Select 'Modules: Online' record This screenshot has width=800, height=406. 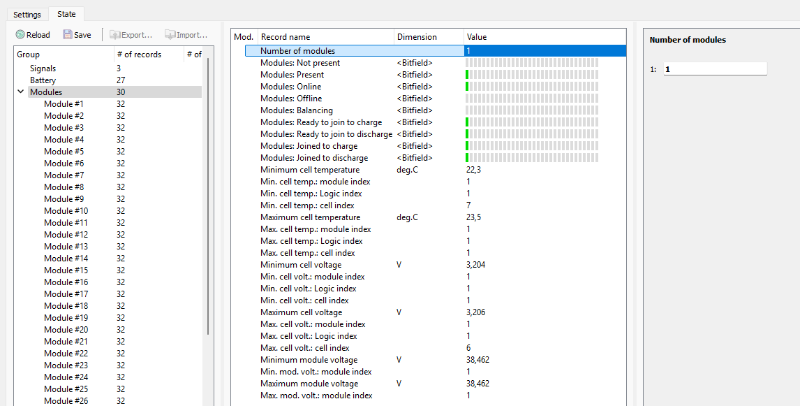(291, 87)
